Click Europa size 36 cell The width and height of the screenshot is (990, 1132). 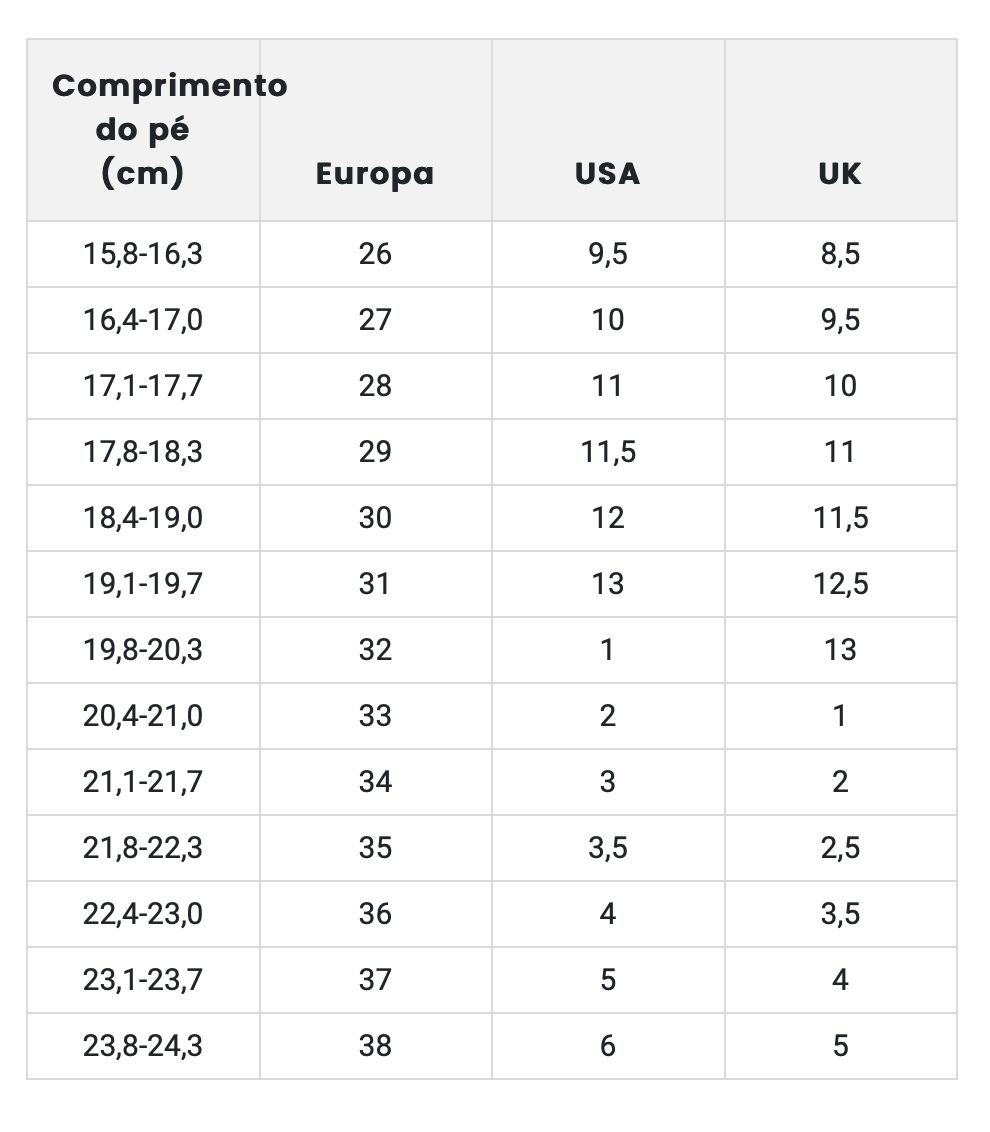(375, 914)
